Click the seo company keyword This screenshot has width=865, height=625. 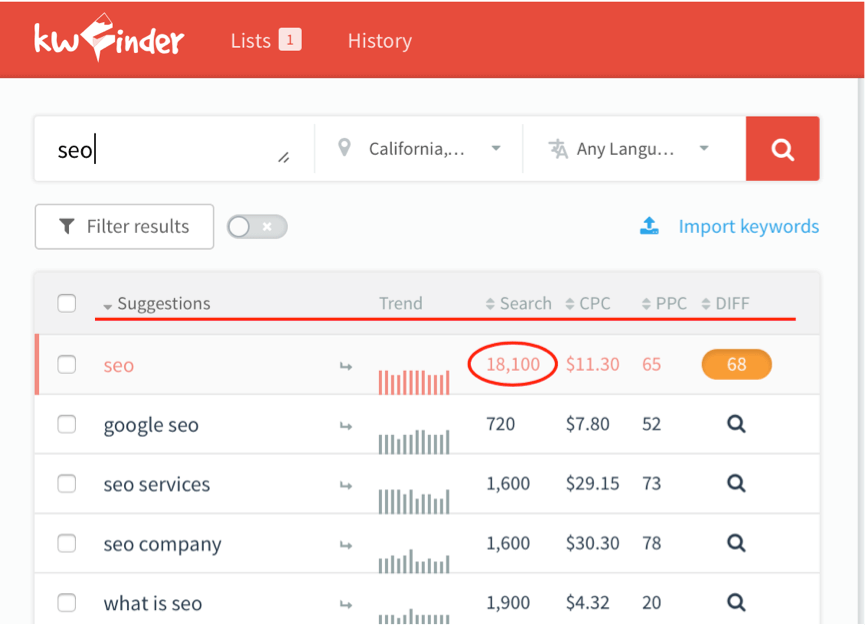tap(162, 544)
